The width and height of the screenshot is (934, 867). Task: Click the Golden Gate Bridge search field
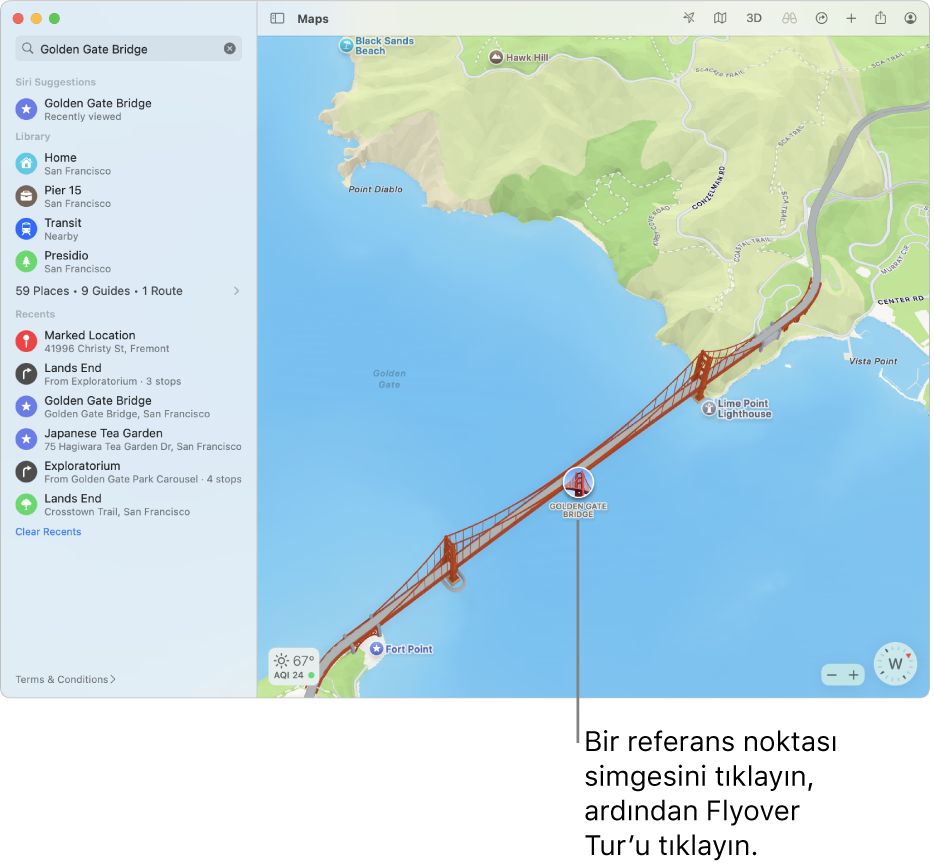pos(129,49)
